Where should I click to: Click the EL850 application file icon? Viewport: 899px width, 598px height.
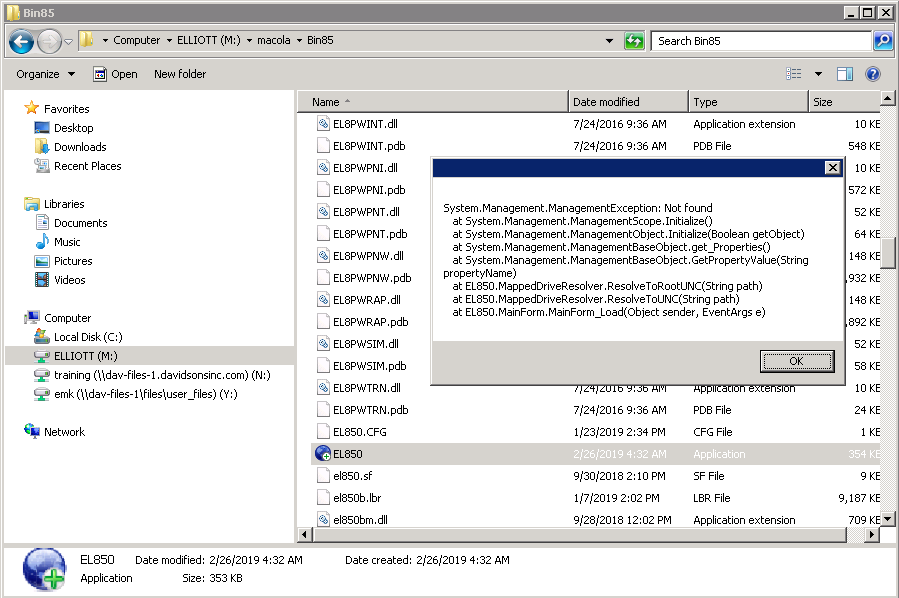pyautogui.click(x=323, y=454)
